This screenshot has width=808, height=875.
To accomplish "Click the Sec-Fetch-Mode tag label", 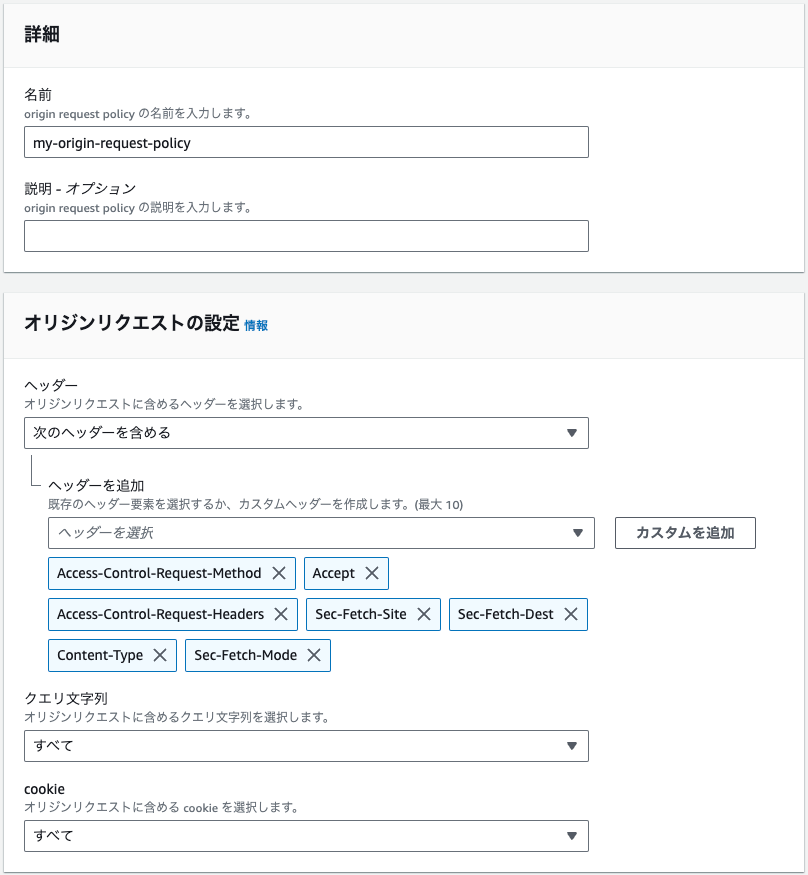I will click(246, 655).
